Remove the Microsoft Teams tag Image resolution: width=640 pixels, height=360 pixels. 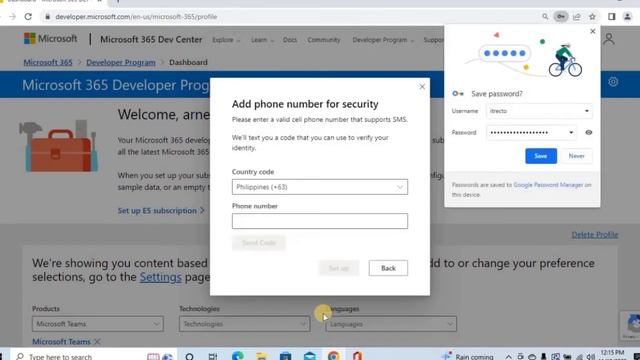[x=97, y=341]
